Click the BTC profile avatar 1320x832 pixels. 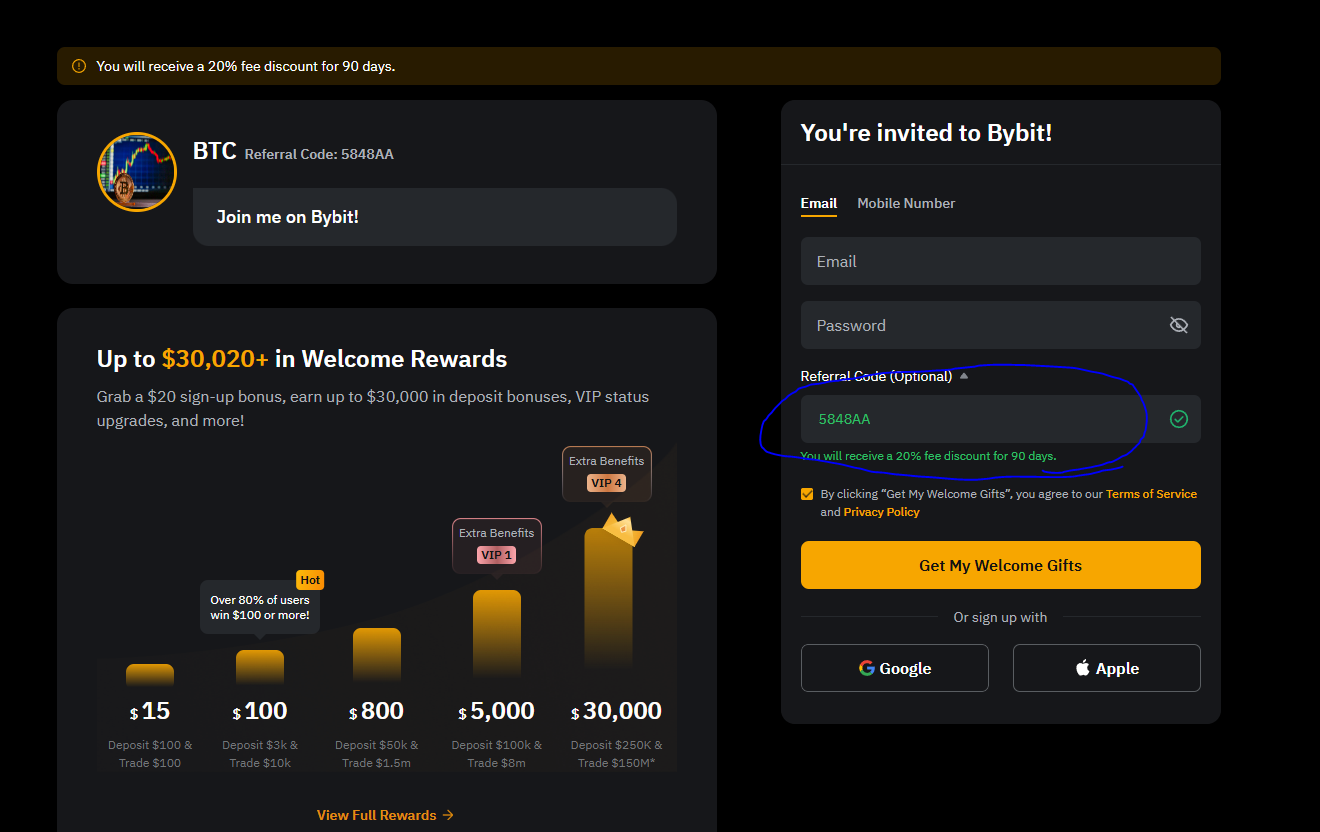tap(137, 172)
